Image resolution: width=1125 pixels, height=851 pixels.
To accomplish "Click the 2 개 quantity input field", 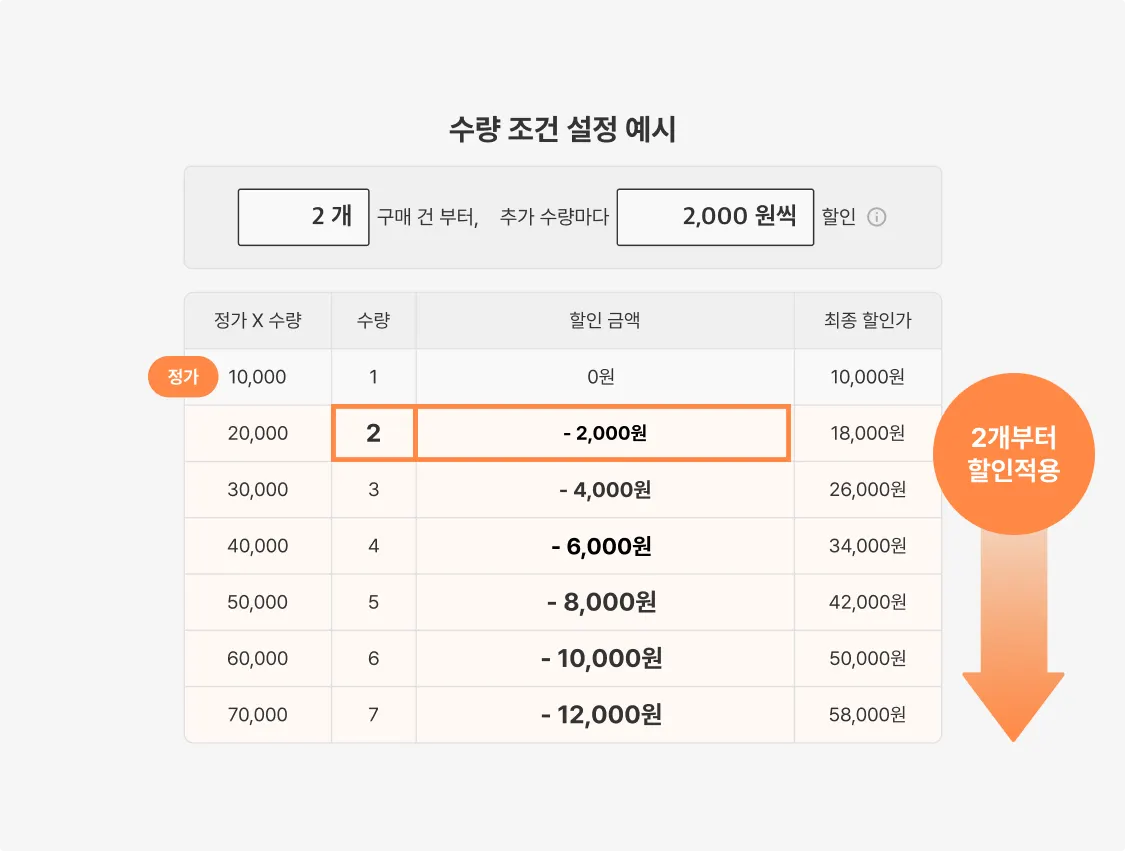I will [x=303, y=217].
